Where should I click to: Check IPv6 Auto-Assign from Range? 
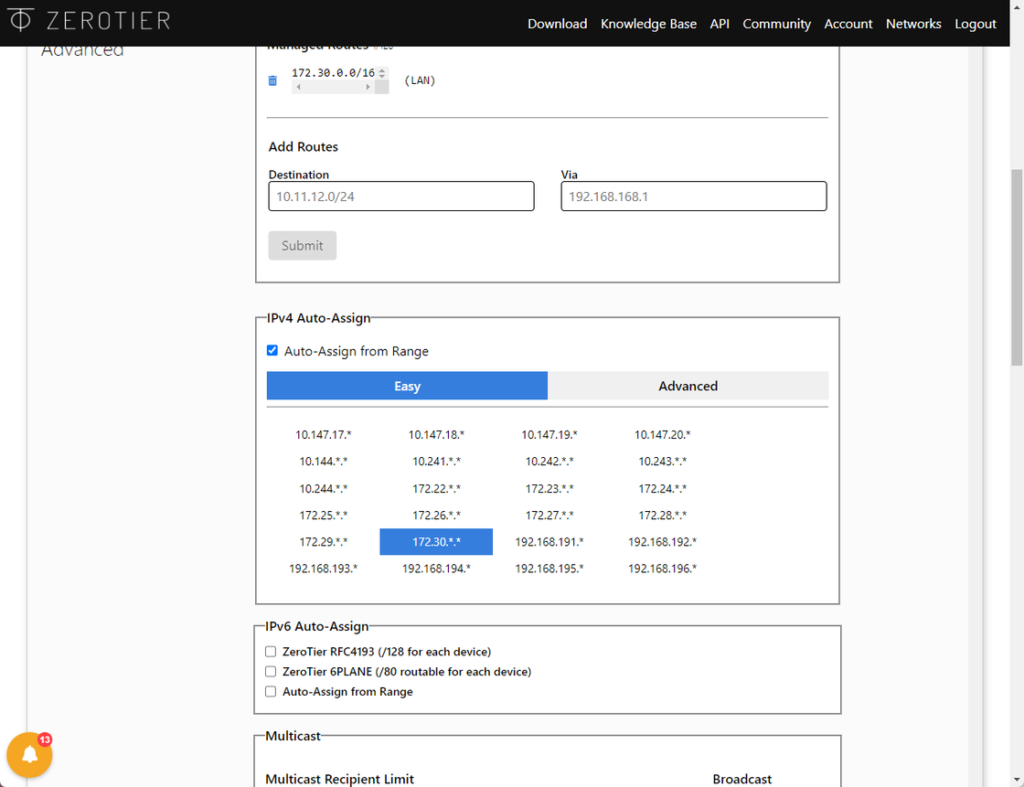coord(270,692)
